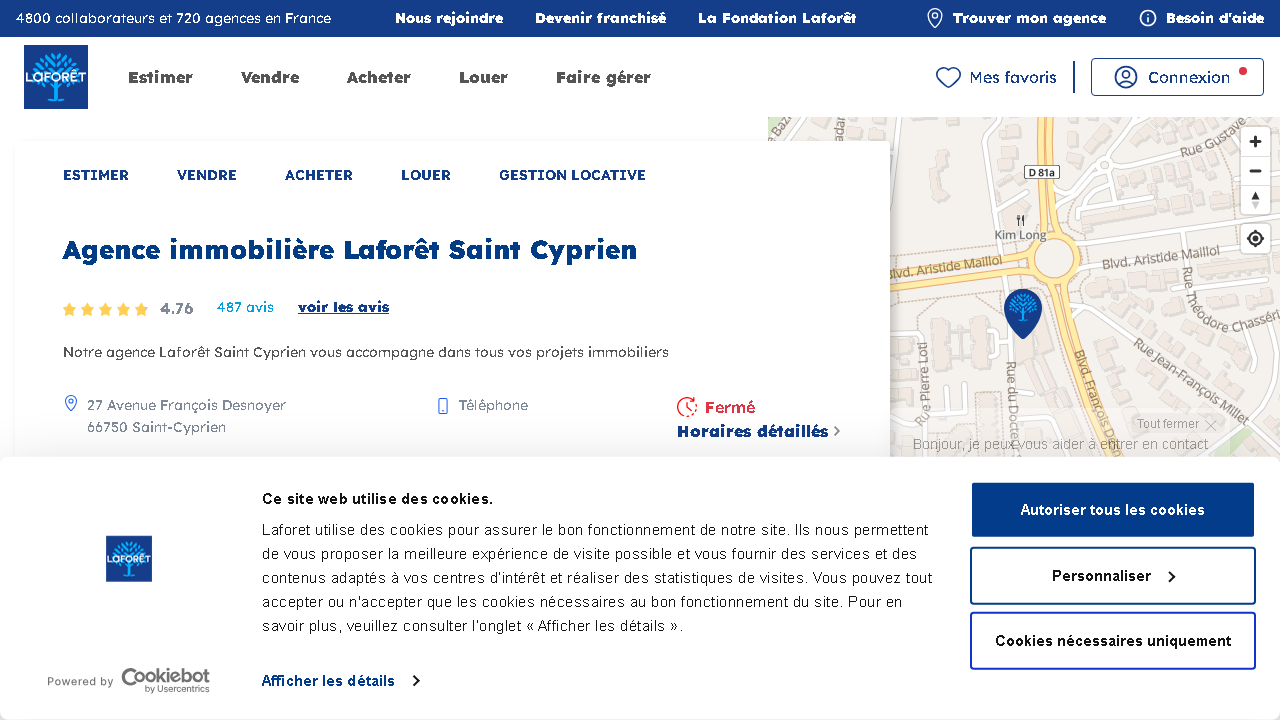Click the 4.76 rating score

click(176, 309)
